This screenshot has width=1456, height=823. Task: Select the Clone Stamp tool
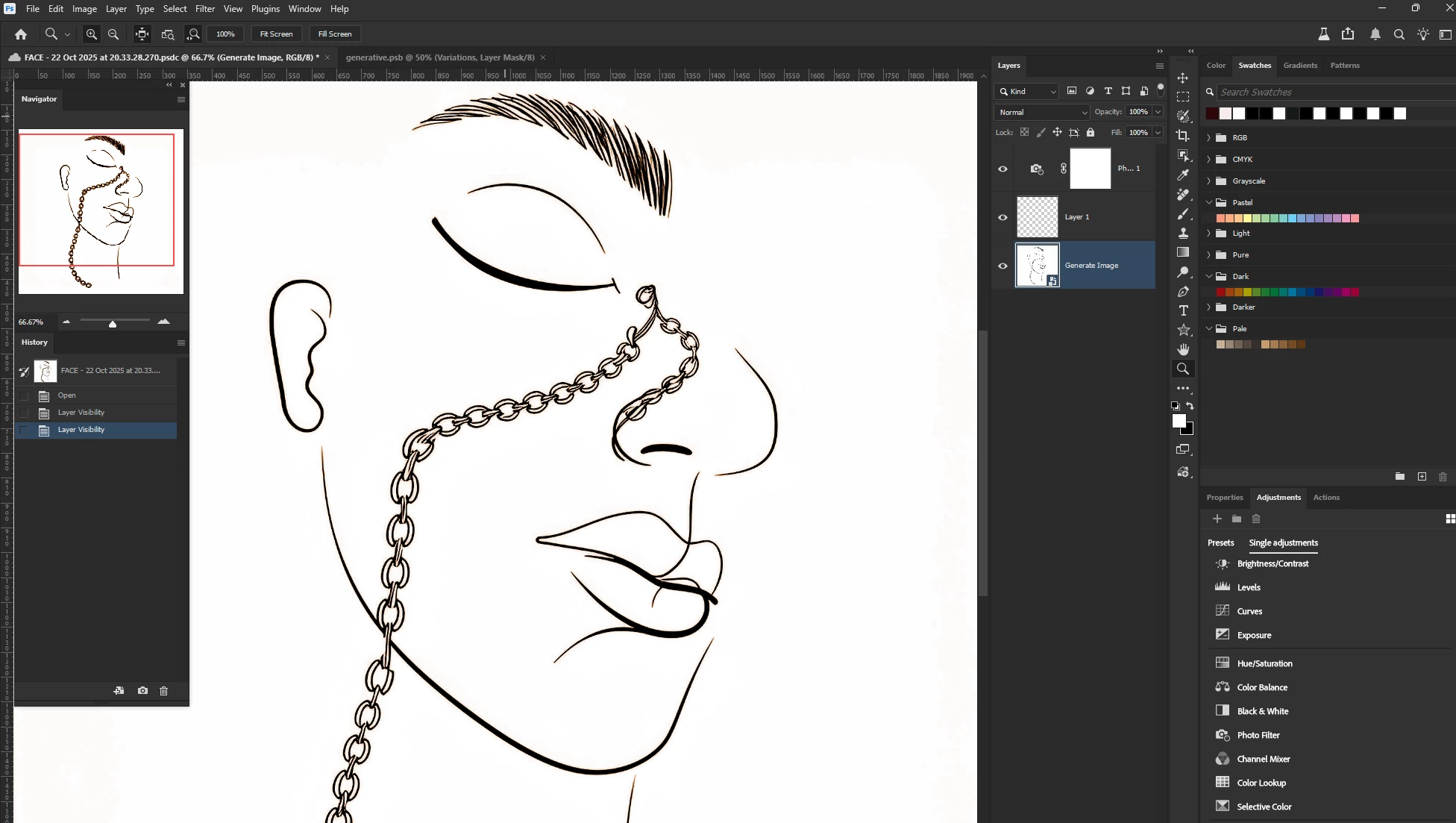click(x=1183, y=234)
